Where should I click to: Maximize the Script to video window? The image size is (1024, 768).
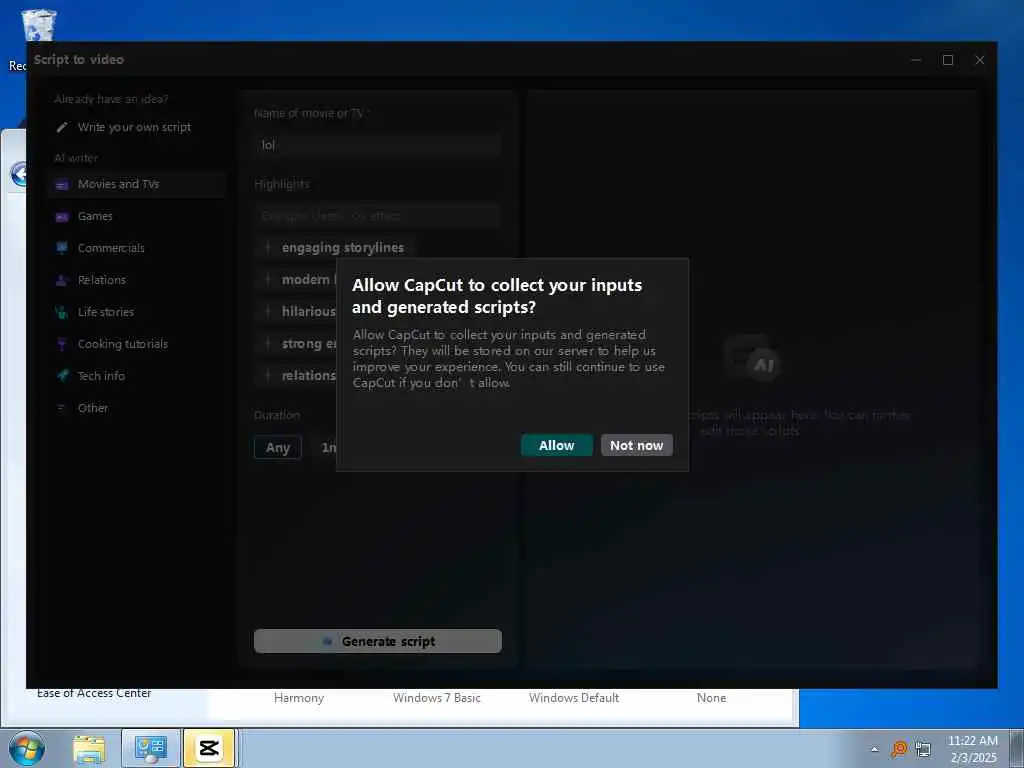(x=948, y=60)
